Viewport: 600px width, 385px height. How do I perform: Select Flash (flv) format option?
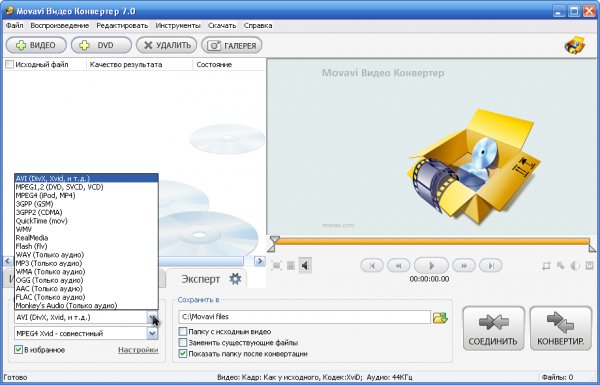coord(86,246)
